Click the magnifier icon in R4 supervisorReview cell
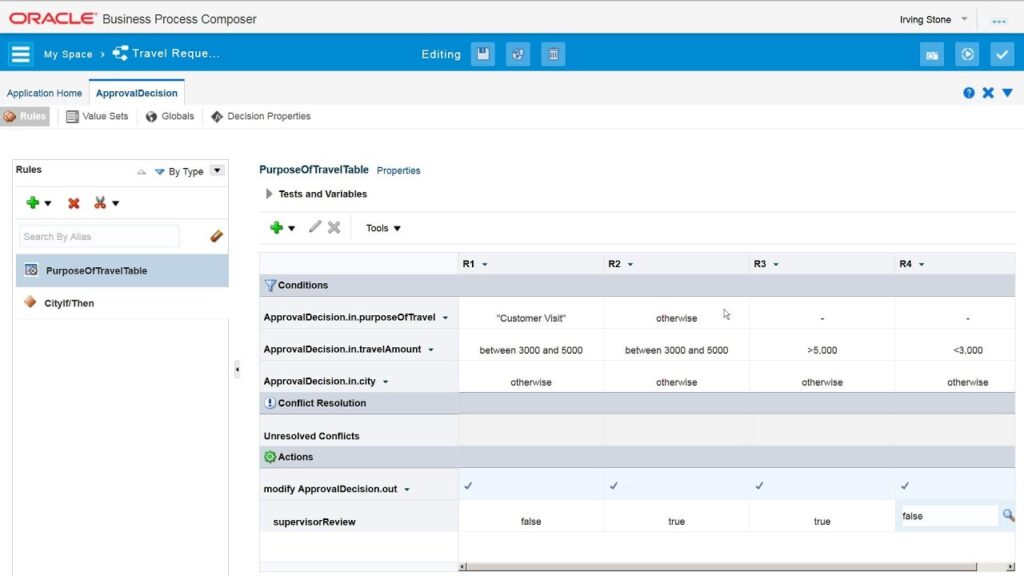1024x576 pixels. (x=1008, y=515)
